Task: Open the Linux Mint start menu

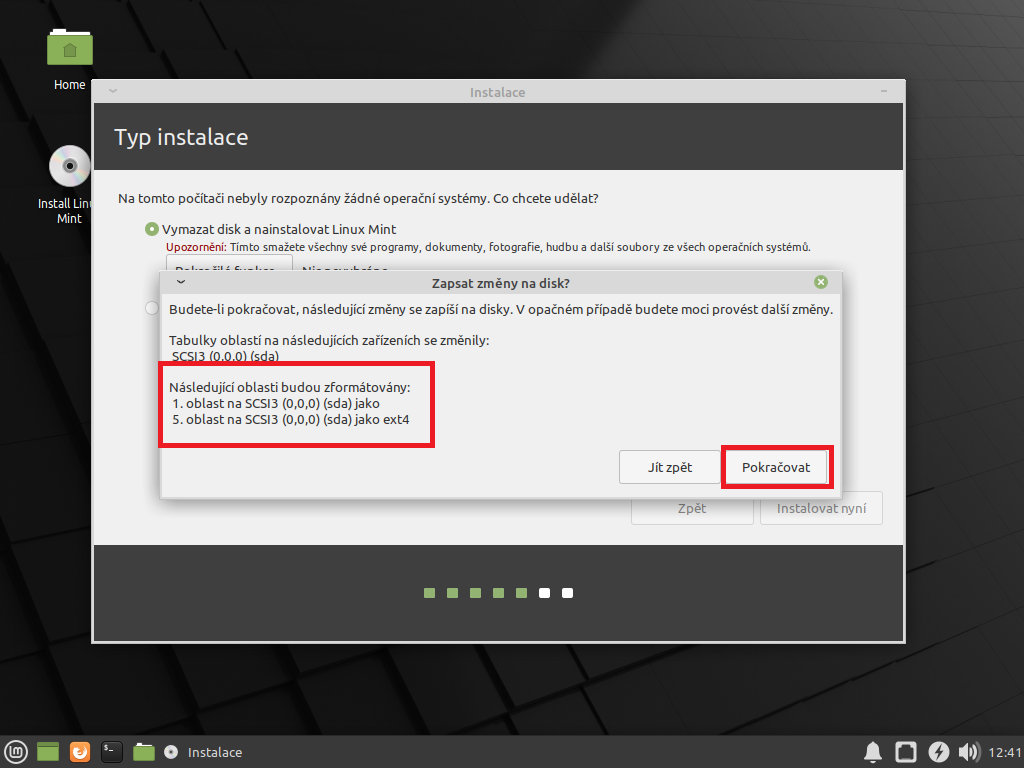Action: 16,752
